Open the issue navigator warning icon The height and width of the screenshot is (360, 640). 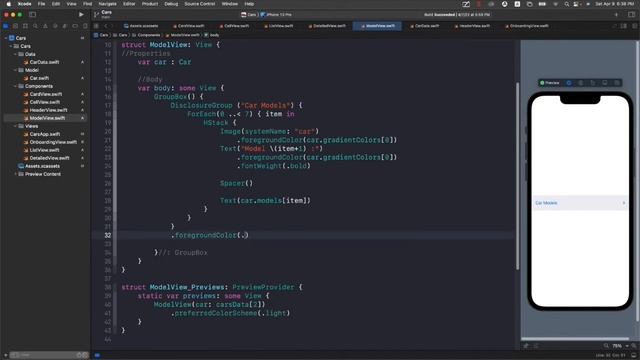click(45, 26)
